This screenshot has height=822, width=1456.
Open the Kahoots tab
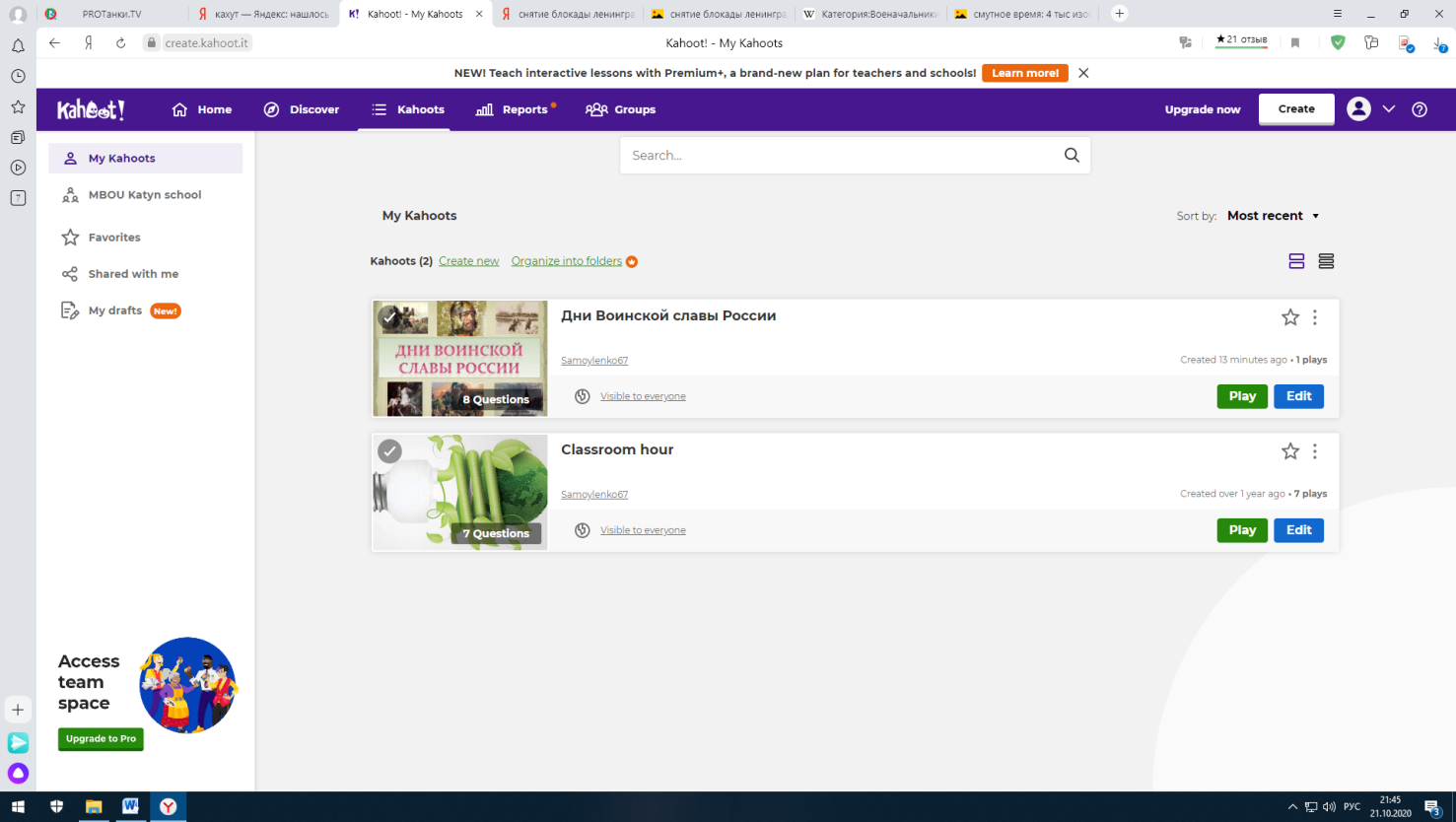(408, 109)
